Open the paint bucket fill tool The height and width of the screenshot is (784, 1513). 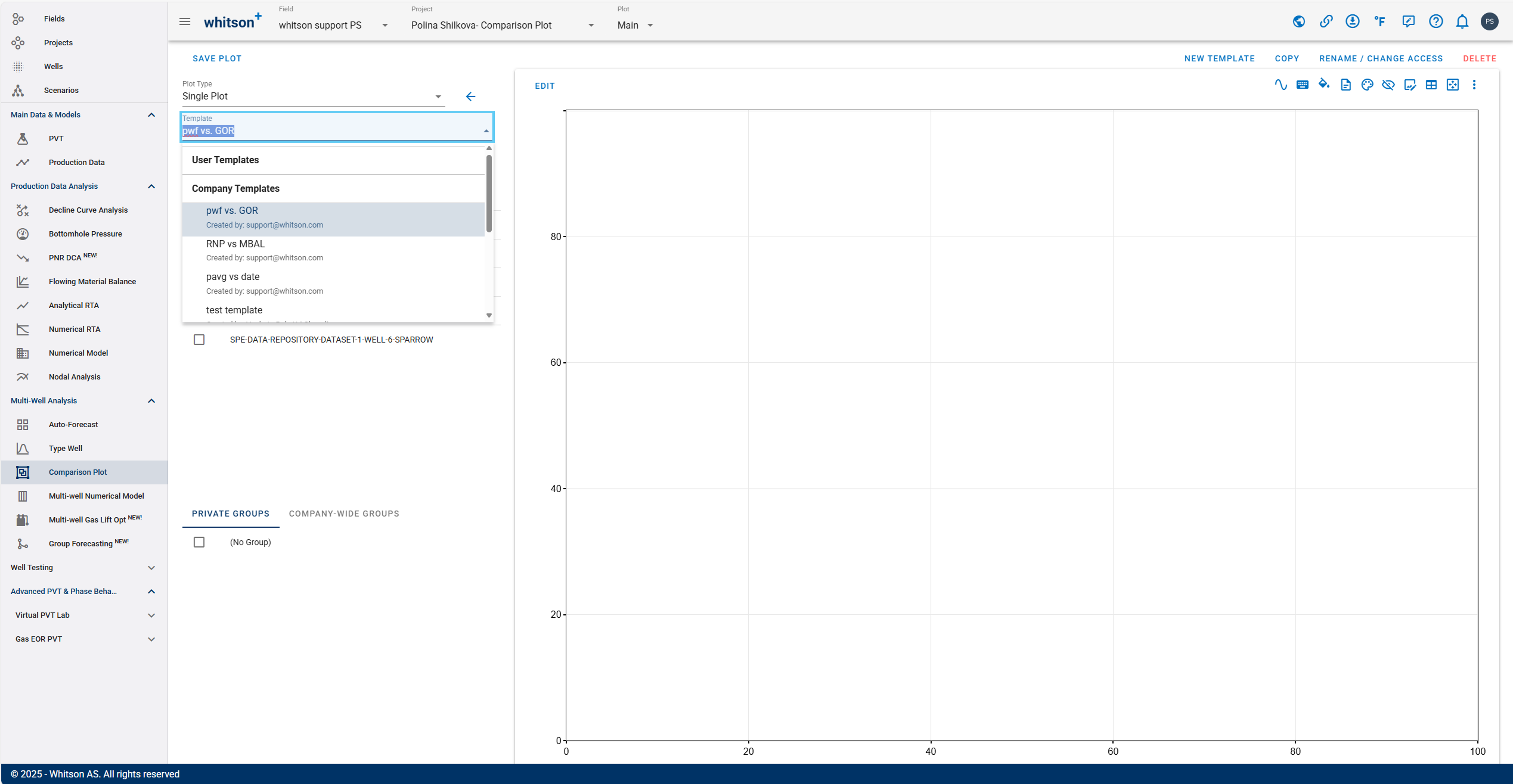[1324, 84]
